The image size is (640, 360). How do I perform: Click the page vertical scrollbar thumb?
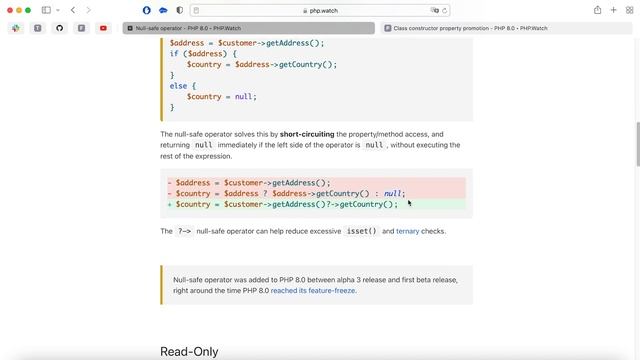point(638,144)
